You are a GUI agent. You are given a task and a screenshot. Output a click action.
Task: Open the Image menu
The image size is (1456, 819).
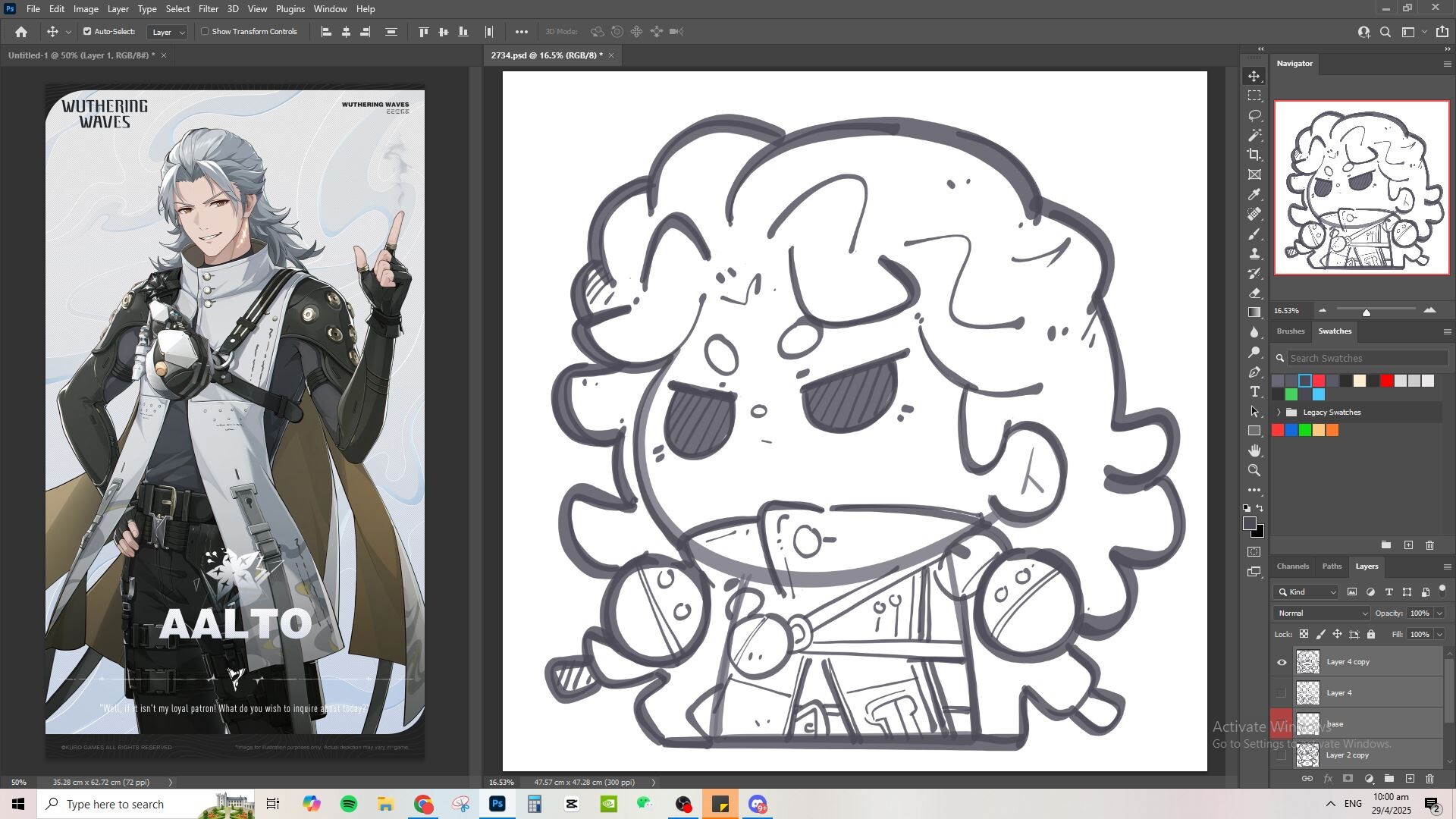pyautogui.click(x=86, y=9)
